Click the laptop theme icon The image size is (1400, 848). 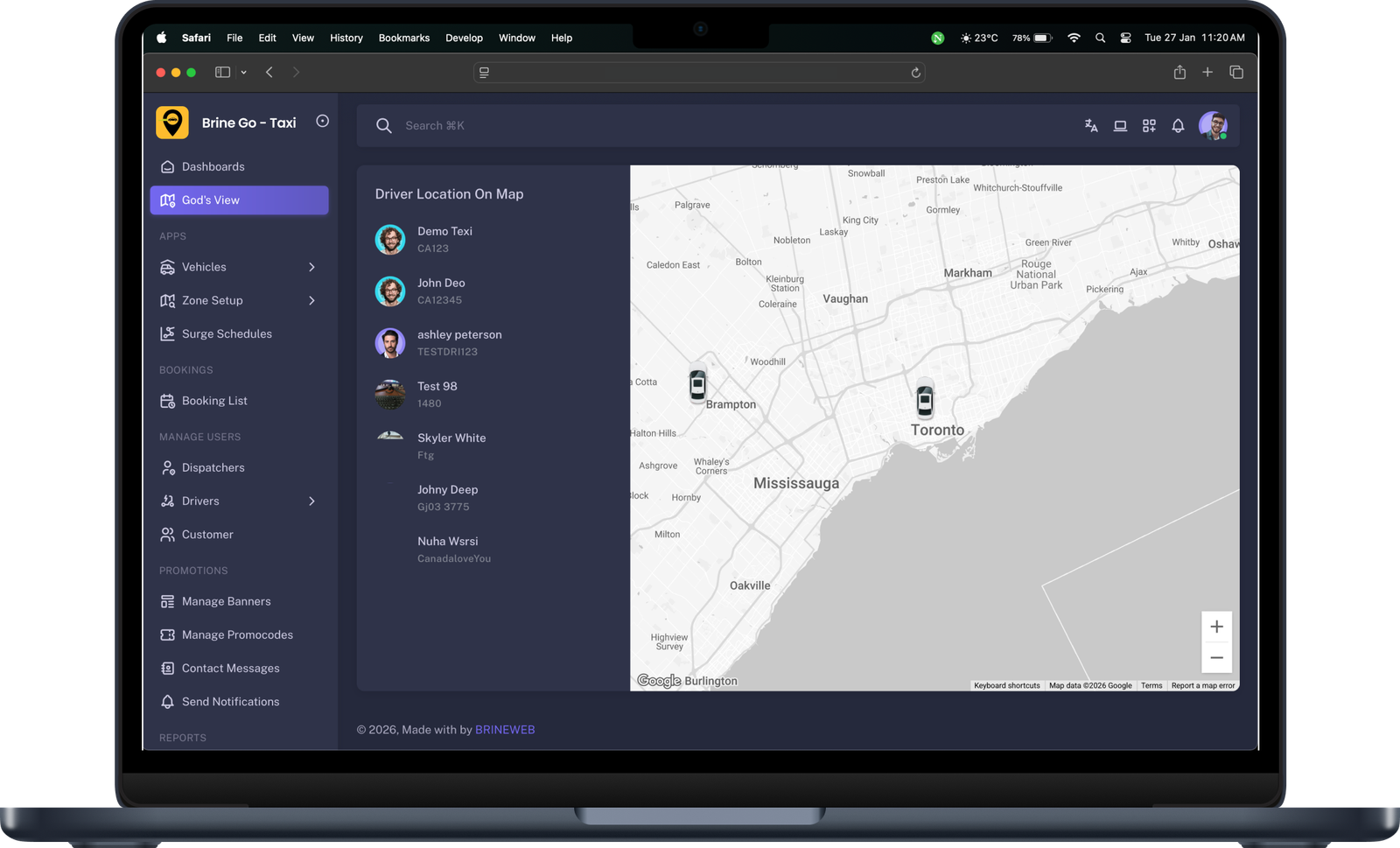pos(1120,126)
